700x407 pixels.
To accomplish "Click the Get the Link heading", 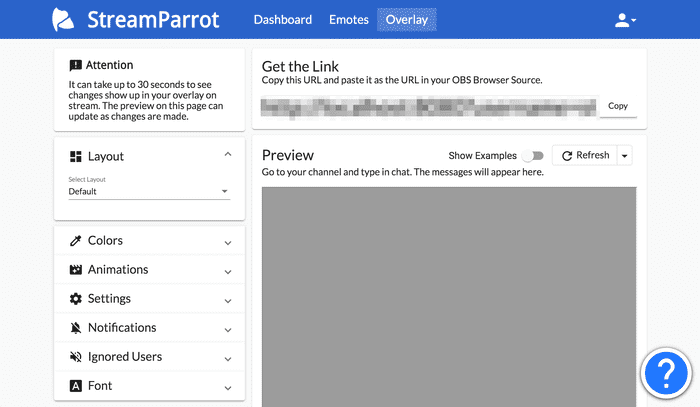I will coord(300,66).
